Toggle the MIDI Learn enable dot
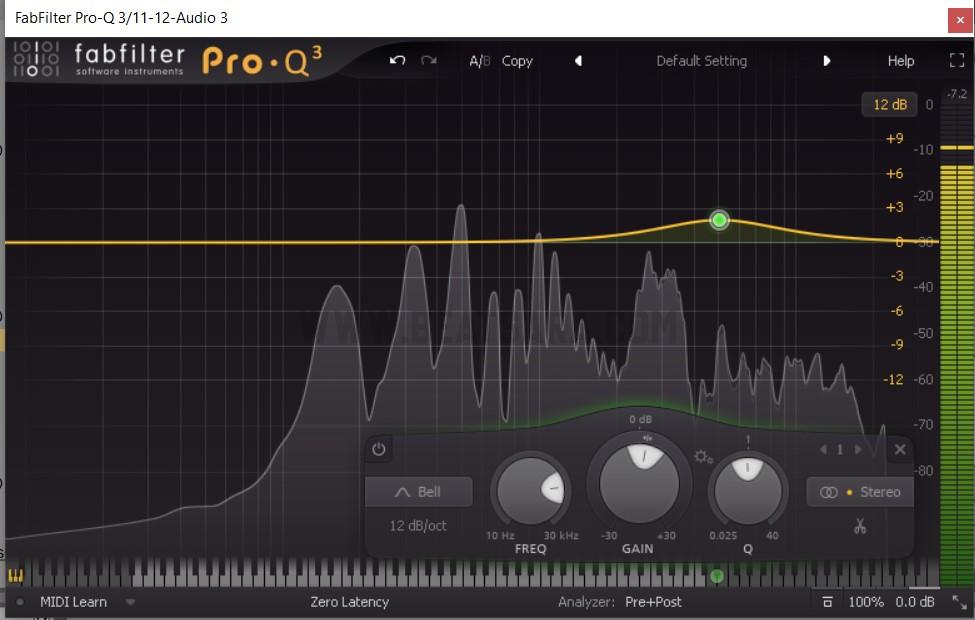 [x=20, y=602]
